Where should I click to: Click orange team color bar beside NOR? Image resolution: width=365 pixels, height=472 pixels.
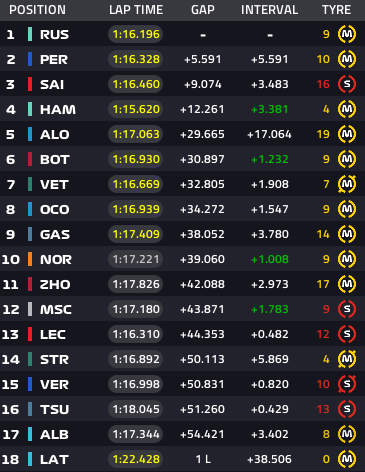coord(30,259)
